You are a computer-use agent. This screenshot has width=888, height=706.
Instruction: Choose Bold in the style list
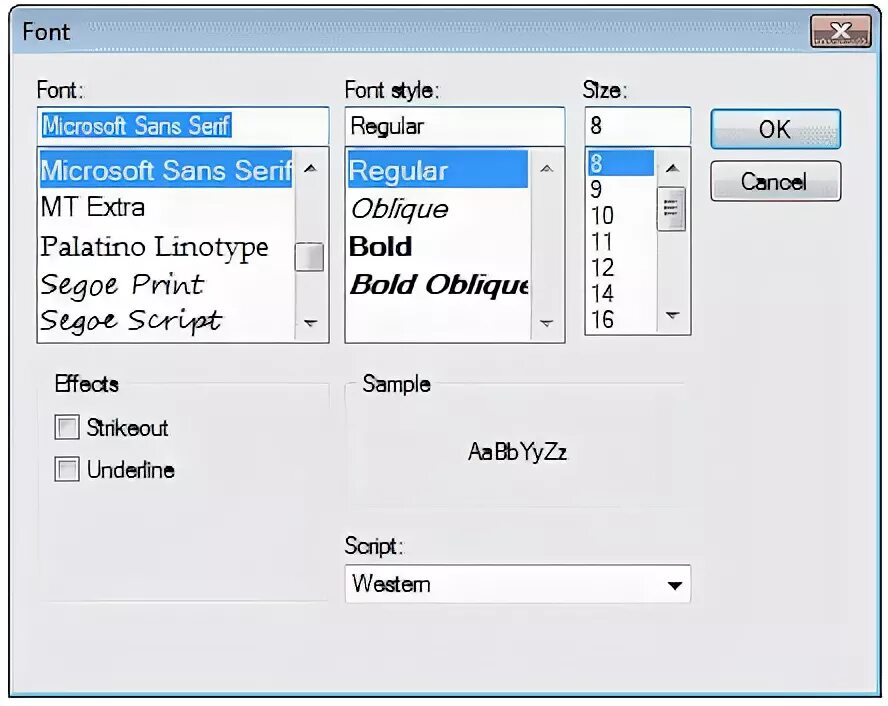point(438,246)
